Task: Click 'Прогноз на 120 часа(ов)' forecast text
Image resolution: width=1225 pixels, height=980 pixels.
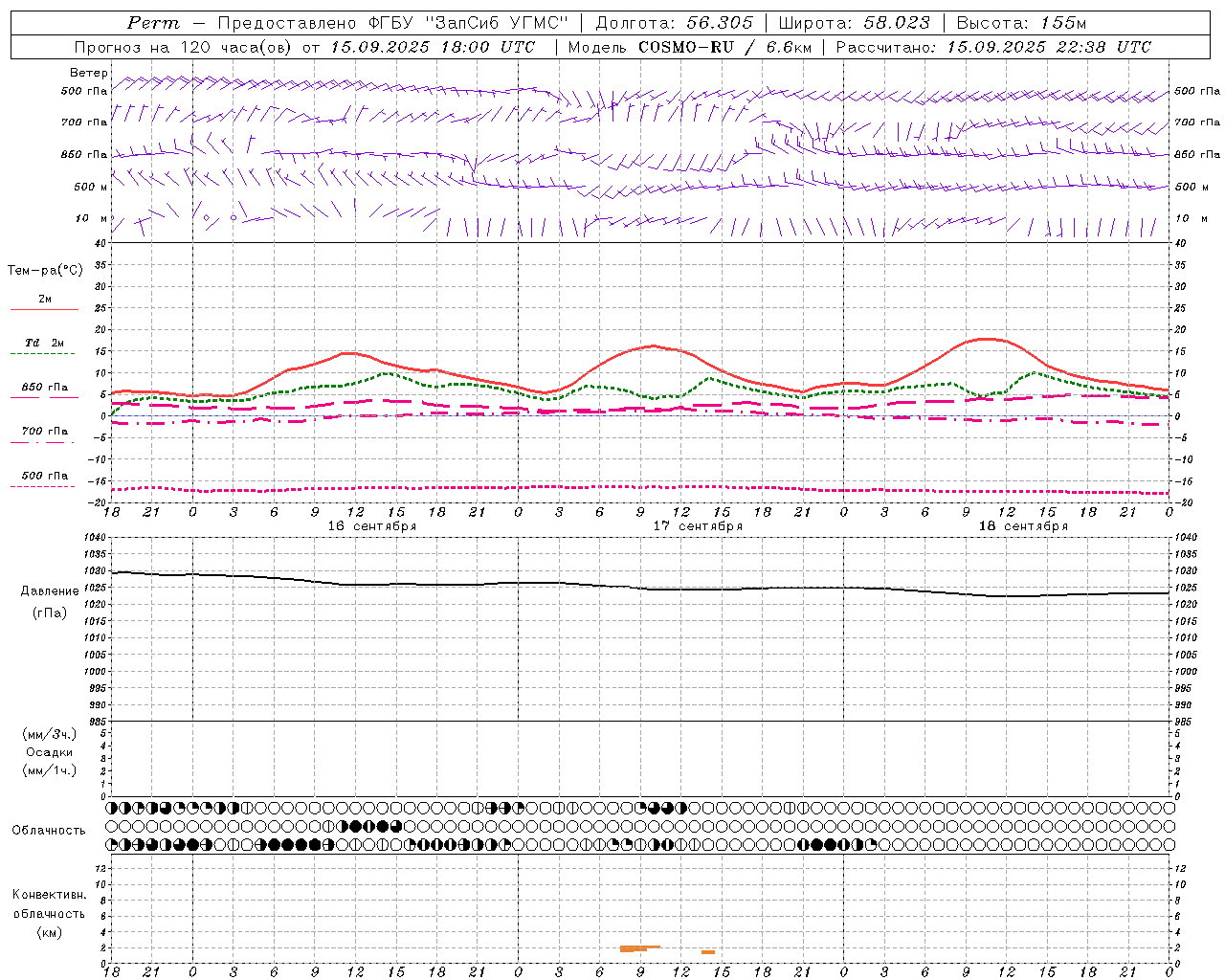Action: pos(185,47)
